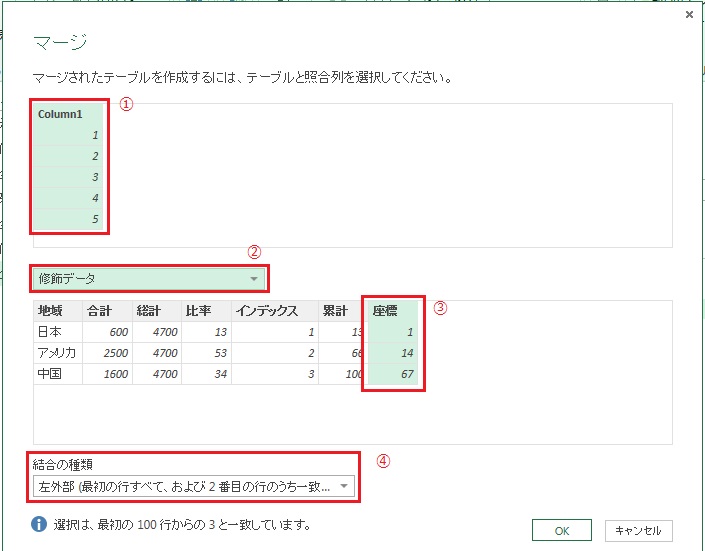This screenshot has width=705, height=551.
Task: Click the 67 value in 座標 column
Action: point(393,374)
